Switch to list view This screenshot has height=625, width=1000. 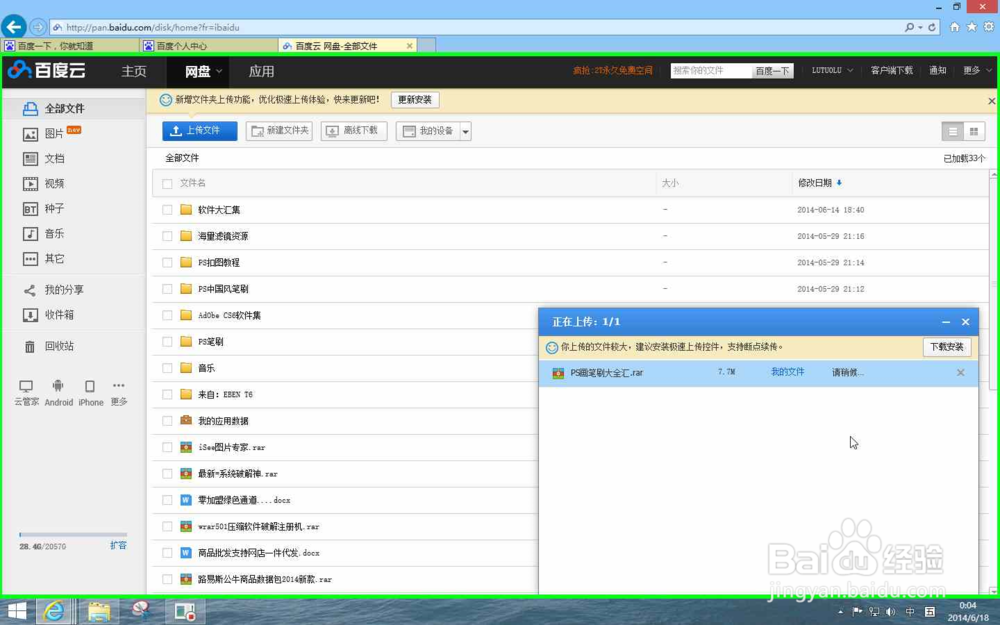[953, 131]
